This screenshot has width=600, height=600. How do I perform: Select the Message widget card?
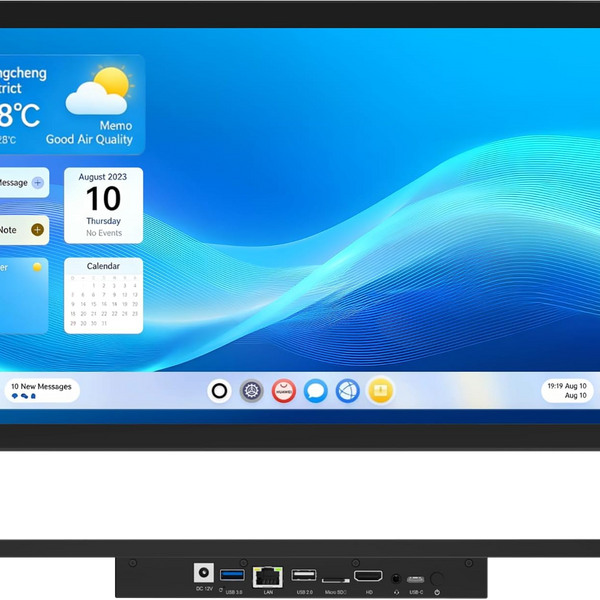point(24,183)
